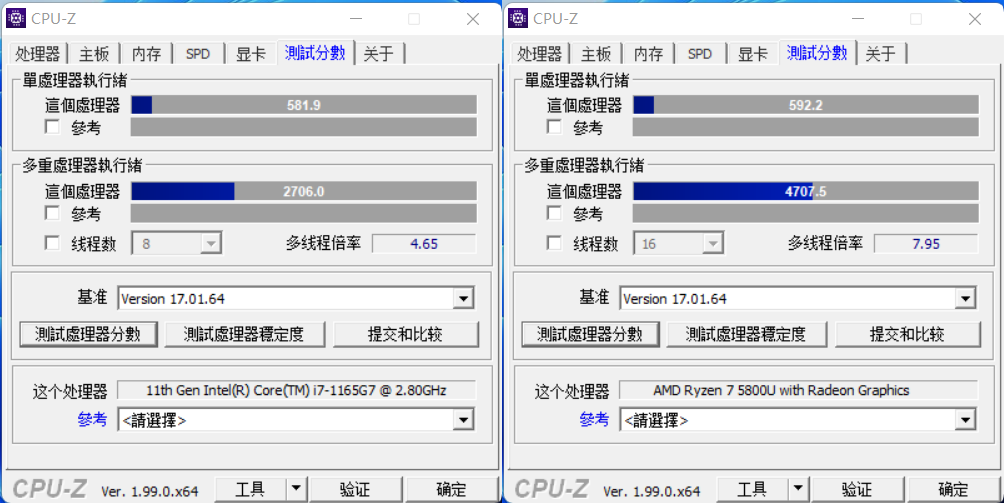Open thread count dropdown showing 8
This screenshot has width=1004, height=503.
177,244
